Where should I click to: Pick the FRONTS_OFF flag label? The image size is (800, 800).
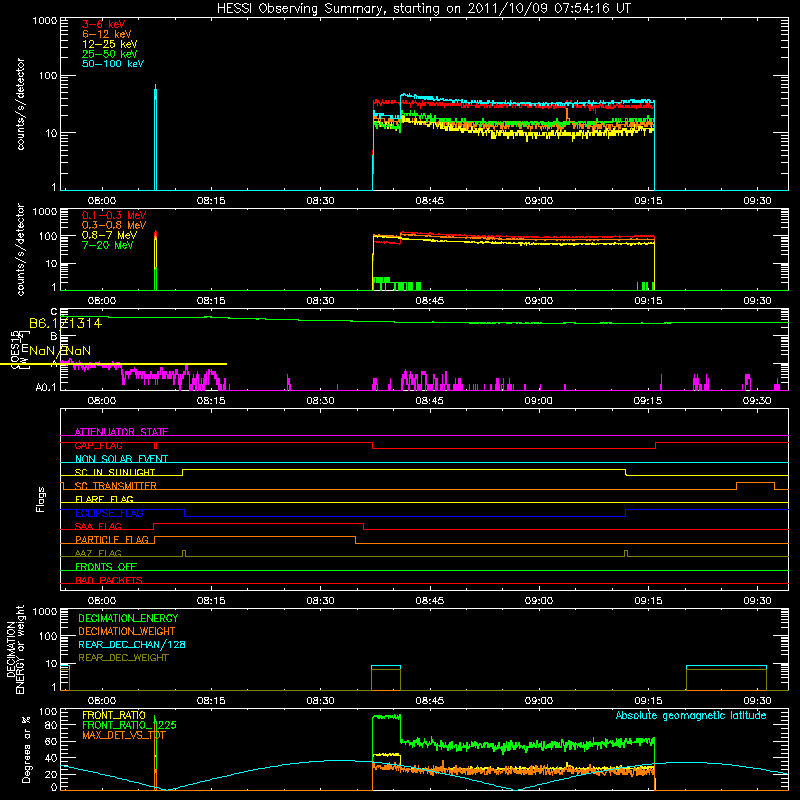click(106, 567)
